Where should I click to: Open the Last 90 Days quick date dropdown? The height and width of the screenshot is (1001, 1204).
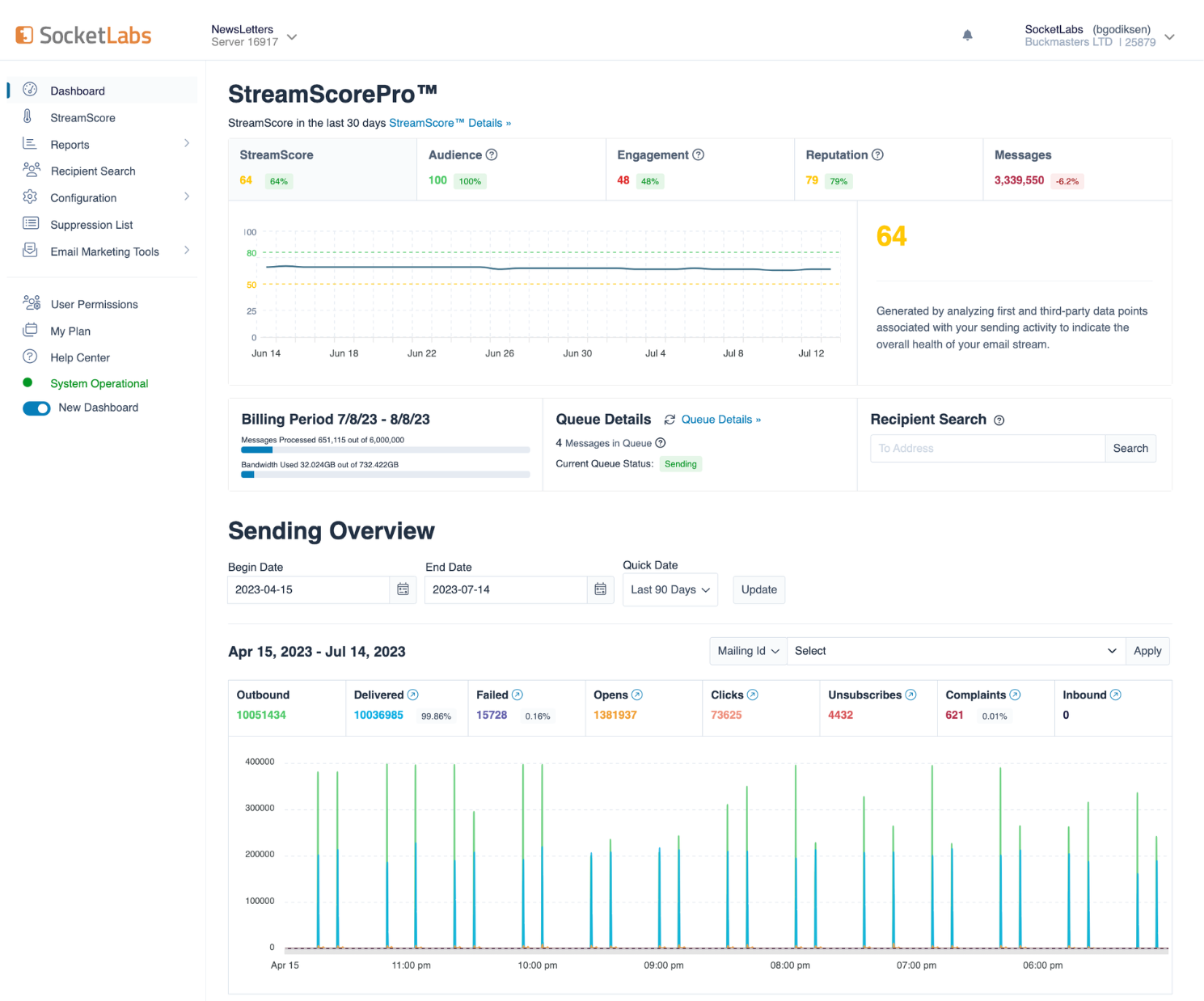click(670, 589)
